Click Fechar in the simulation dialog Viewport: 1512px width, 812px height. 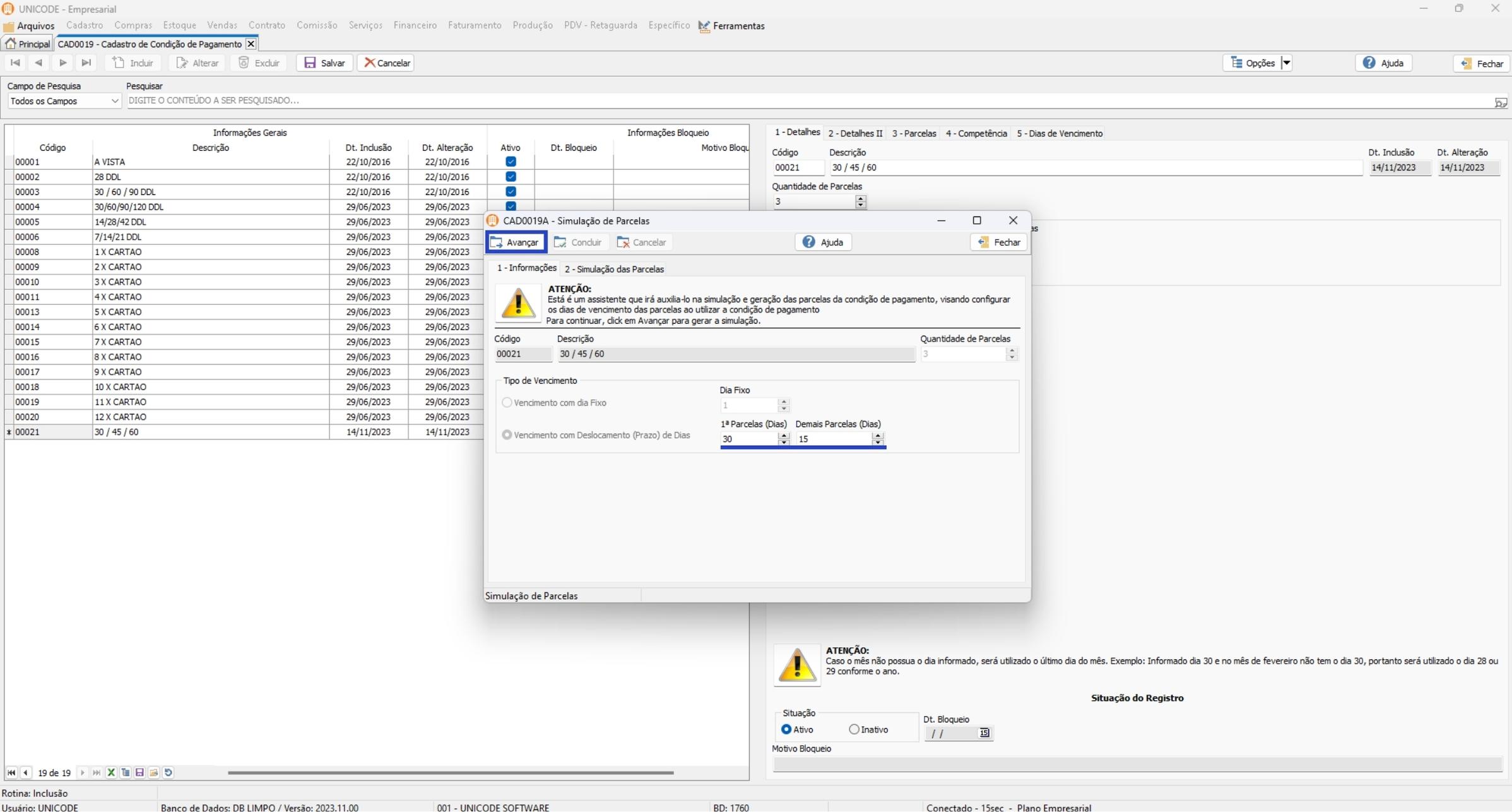998,242
